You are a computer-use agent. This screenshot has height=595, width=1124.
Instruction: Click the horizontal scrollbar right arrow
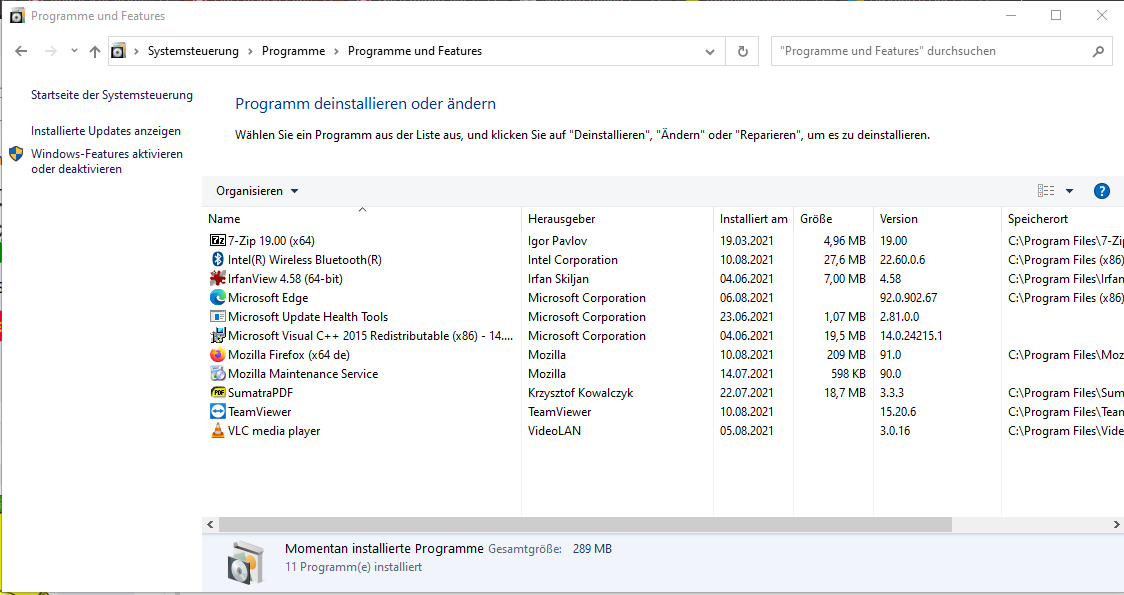1117,524
